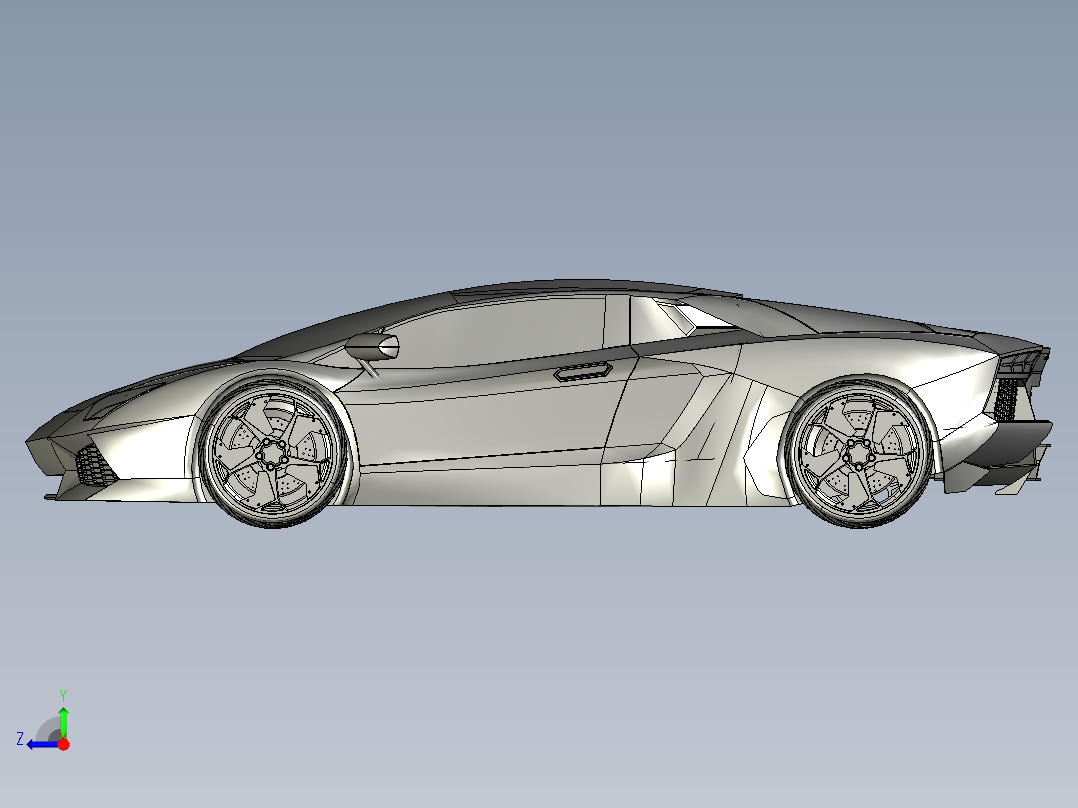The image size is (1078, 808).
Task: Select the rear wheel hub of the car
Action: (857, 455)
